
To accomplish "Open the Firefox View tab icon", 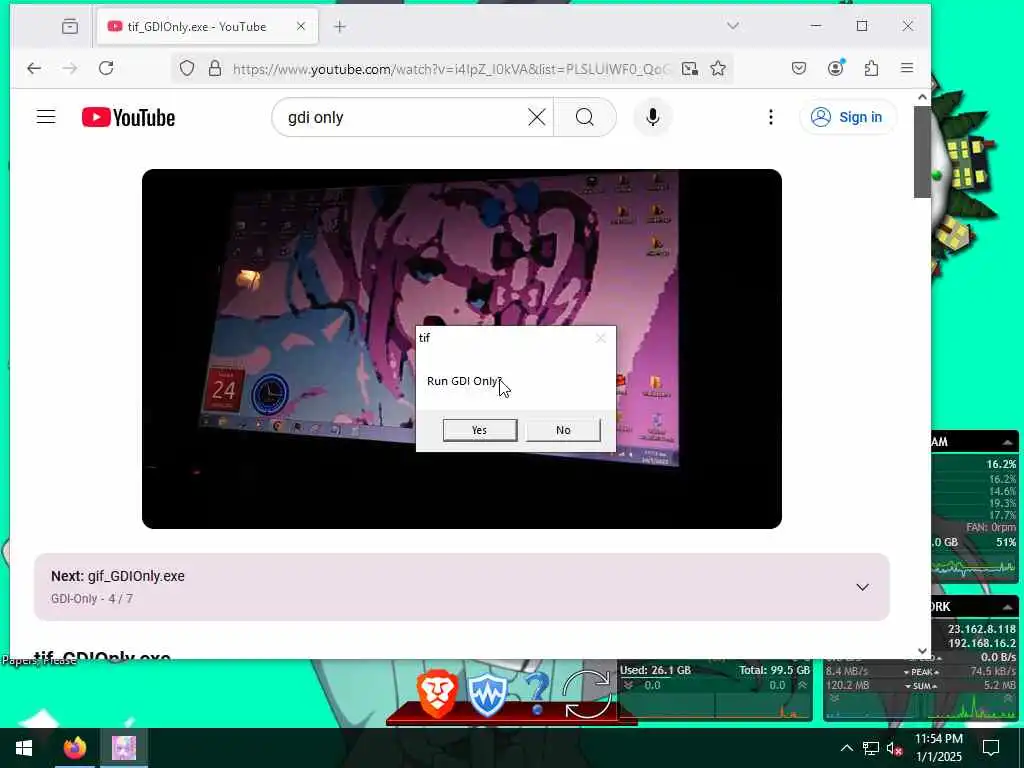I will (70, 26).
